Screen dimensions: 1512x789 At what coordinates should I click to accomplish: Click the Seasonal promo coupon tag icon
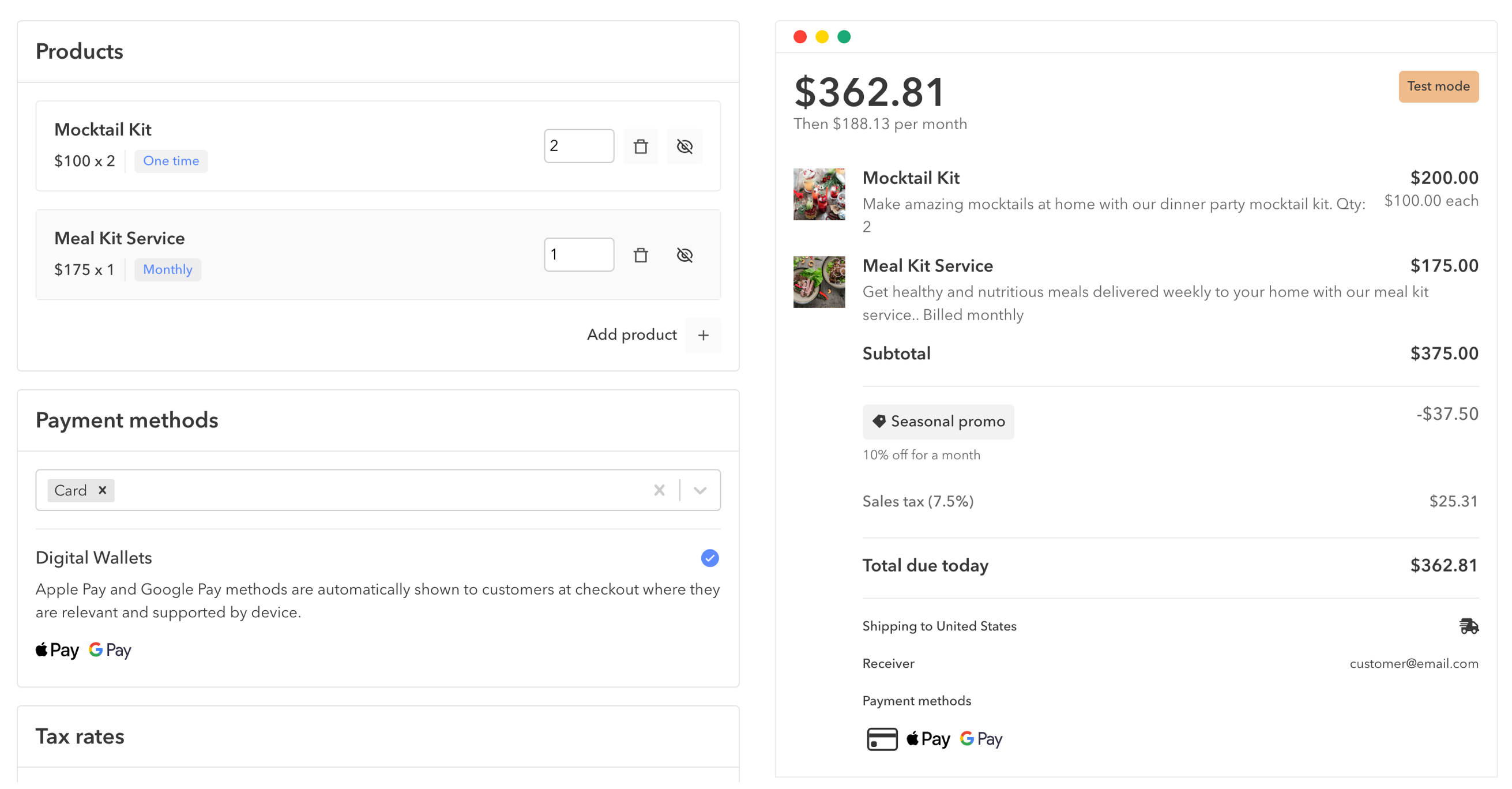coord(879,421)
